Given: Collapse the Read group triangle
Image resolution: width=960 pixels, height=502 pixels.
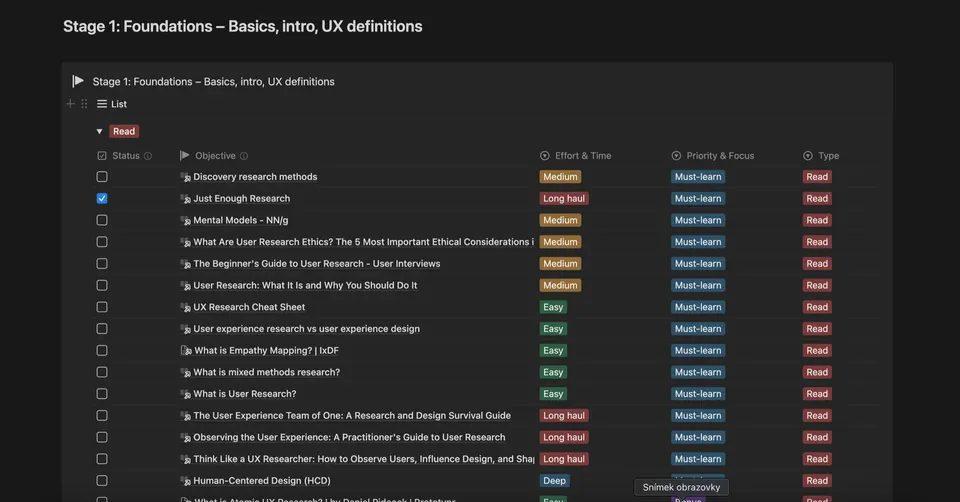Looking at the screenshot, I should 99,132.
